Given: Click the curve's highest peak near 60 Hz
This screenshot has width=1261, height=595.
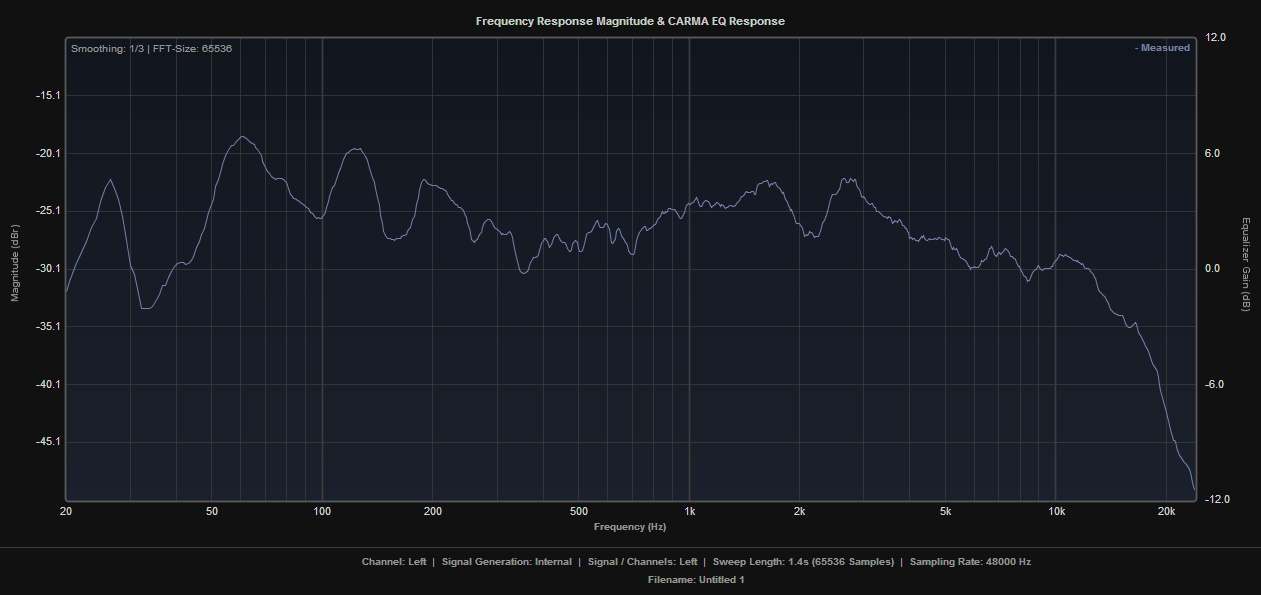Looking at the screenshot, I should (x=242, y=137).
